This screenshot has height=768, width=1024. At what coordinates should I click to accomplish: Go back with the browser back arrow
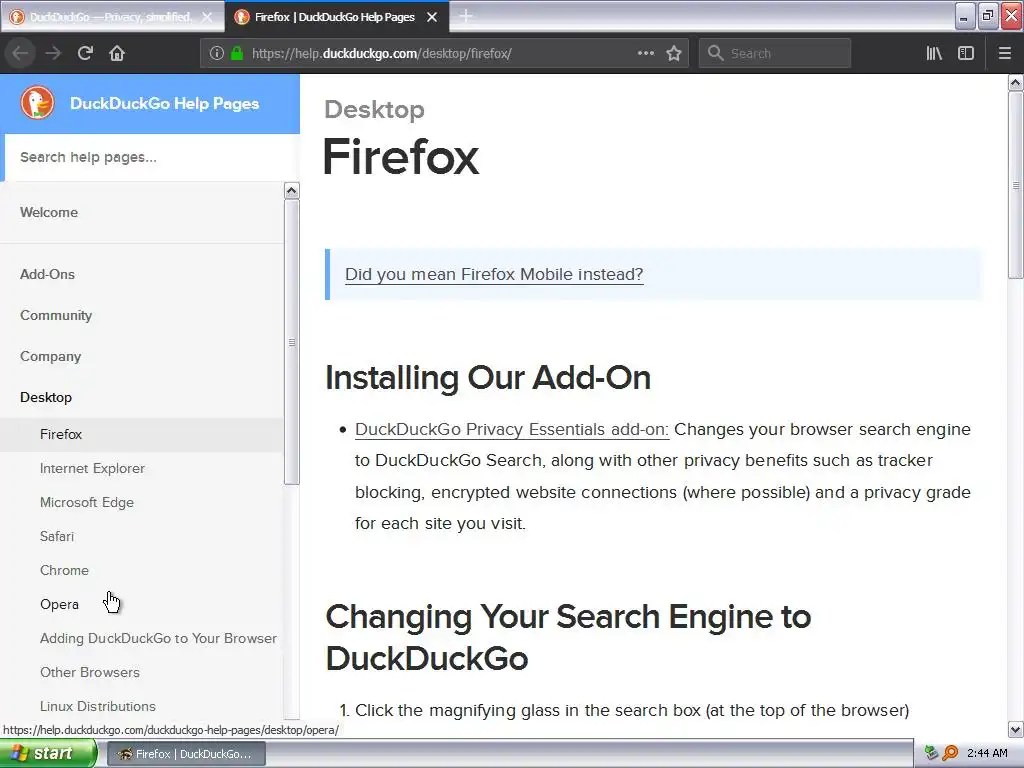(x=20, y=53)
